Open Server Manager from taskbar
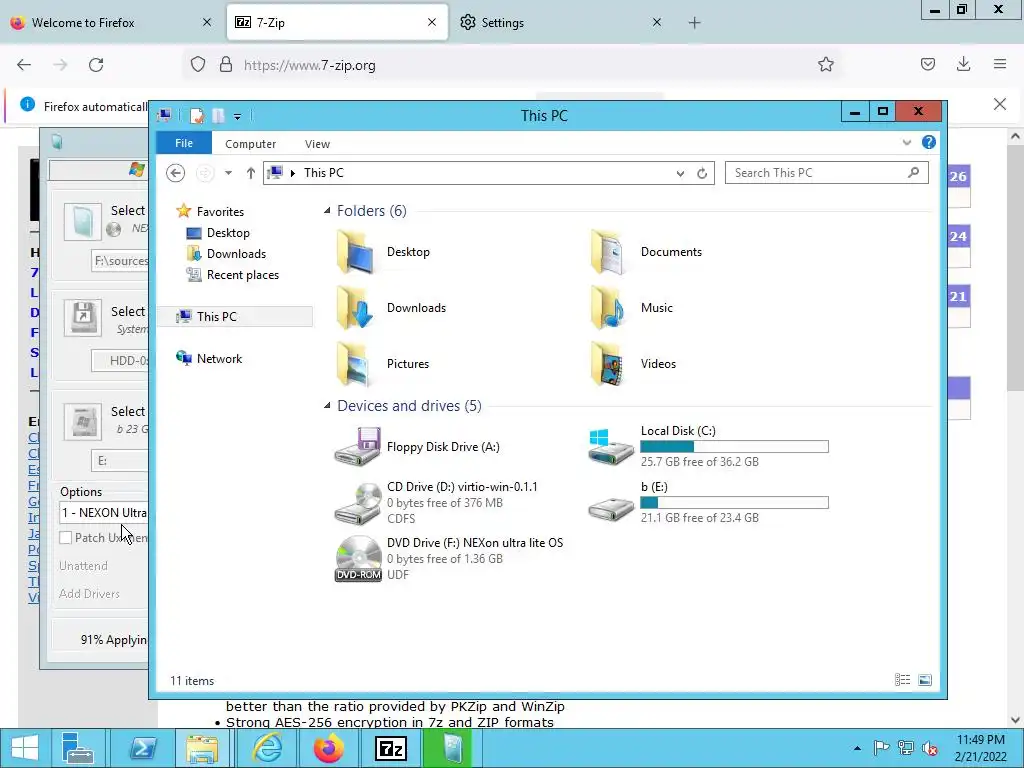 coord(78,748)
